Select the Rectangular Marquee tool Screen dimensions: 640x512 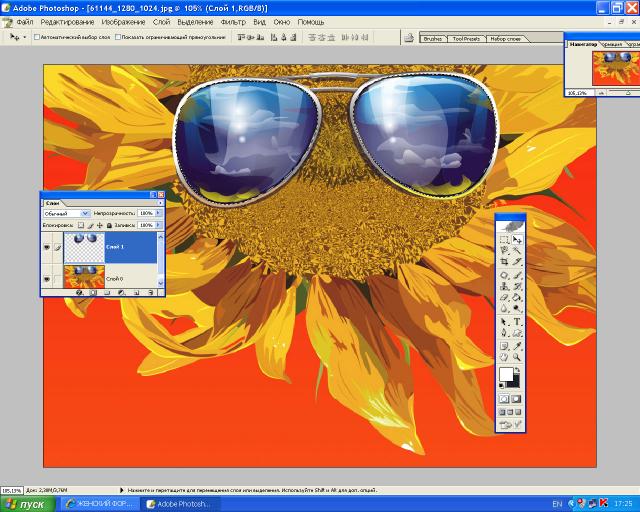pyautogui.click(x=504, y=240)
